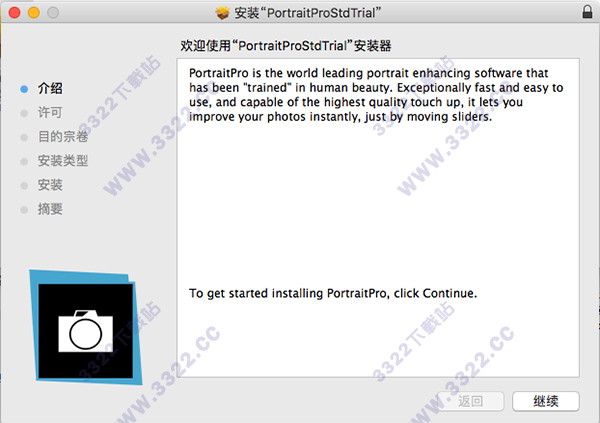
Task: Select the 摘要 step in the sidebar
Action: (50, 209)
